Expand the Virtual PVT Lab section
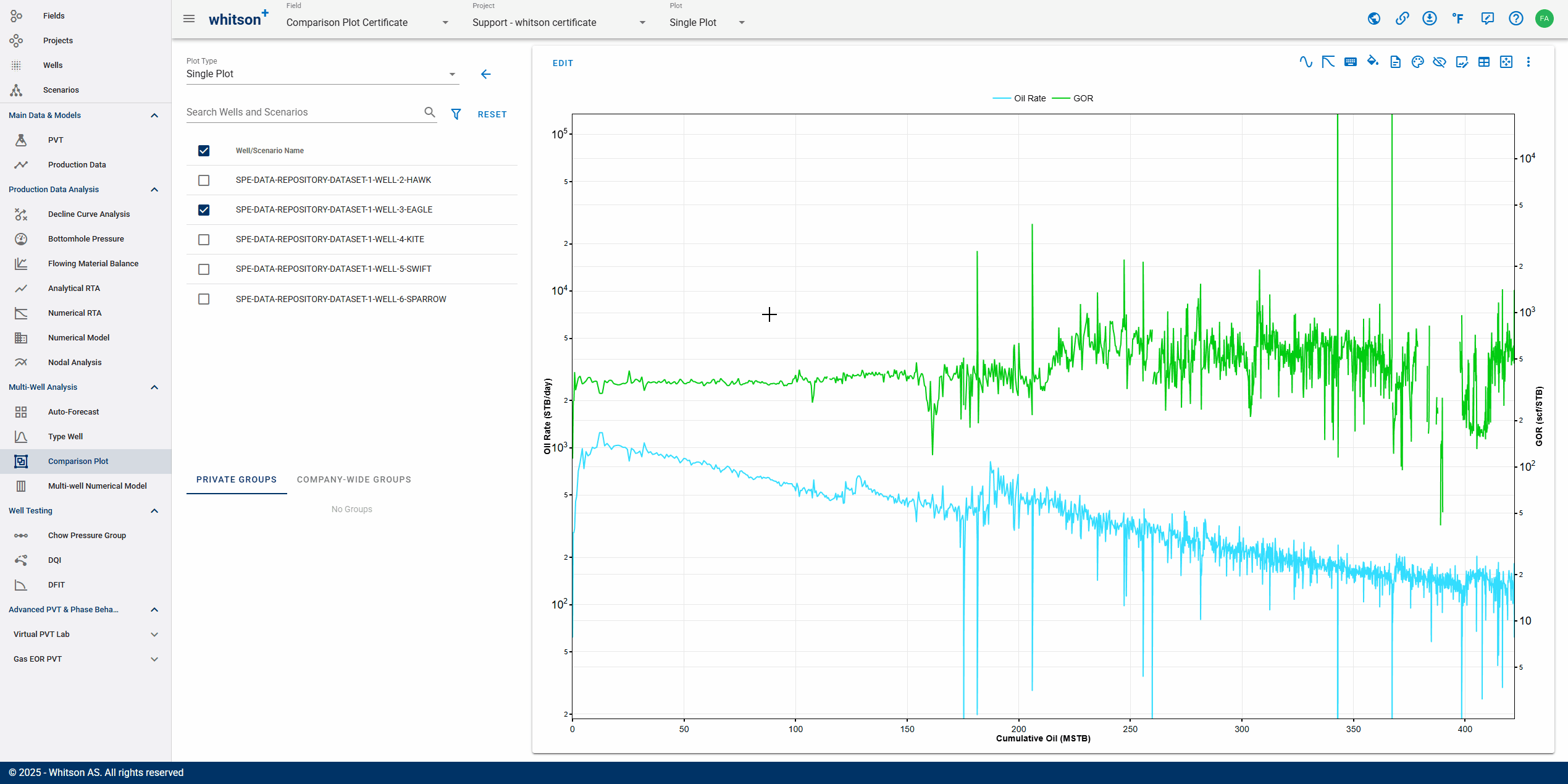The width and height of the screenshot is (1568, 784). click(154, 634)
